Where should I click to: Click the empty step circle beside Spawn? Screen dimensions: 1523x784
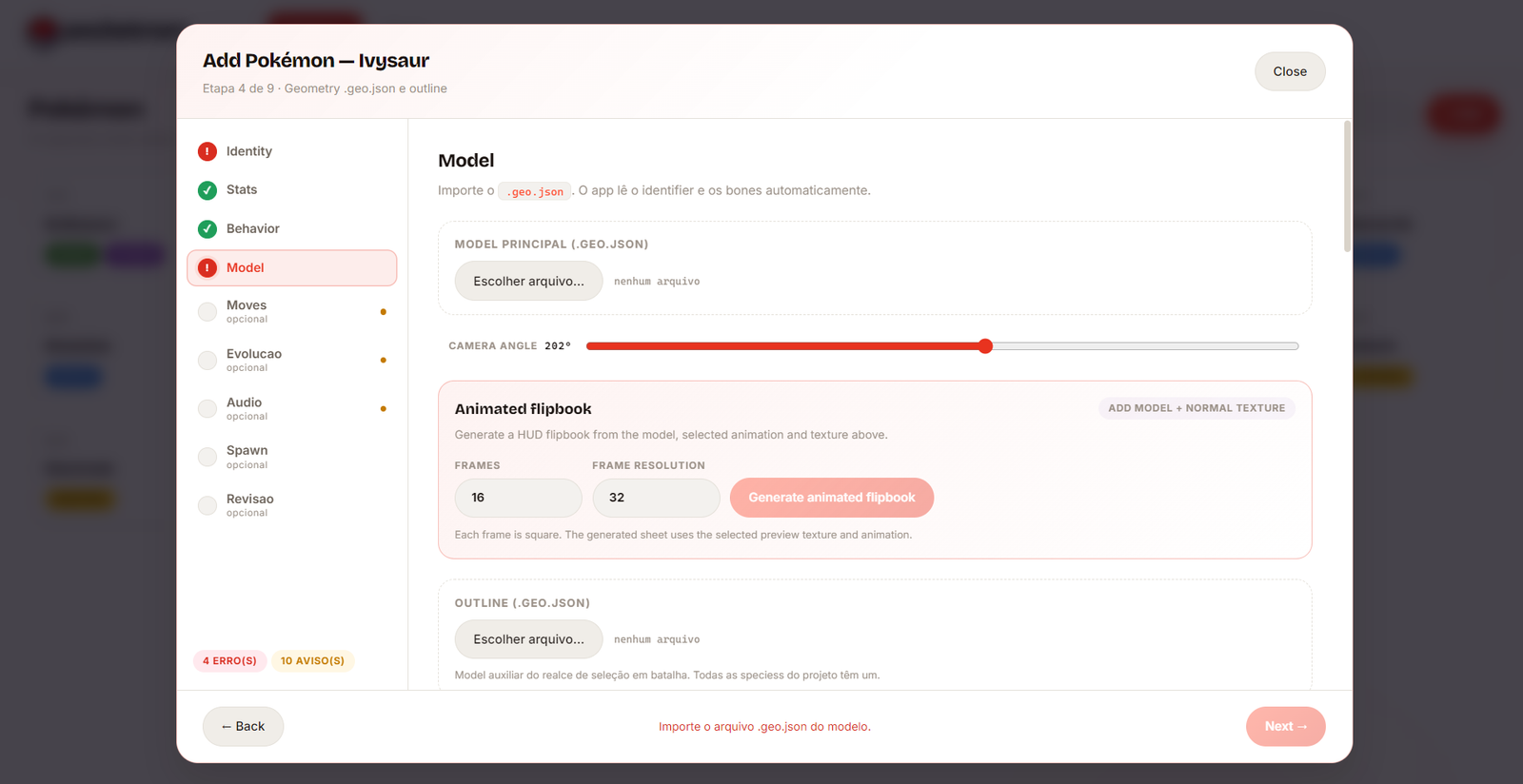click(x=208, y=458)
